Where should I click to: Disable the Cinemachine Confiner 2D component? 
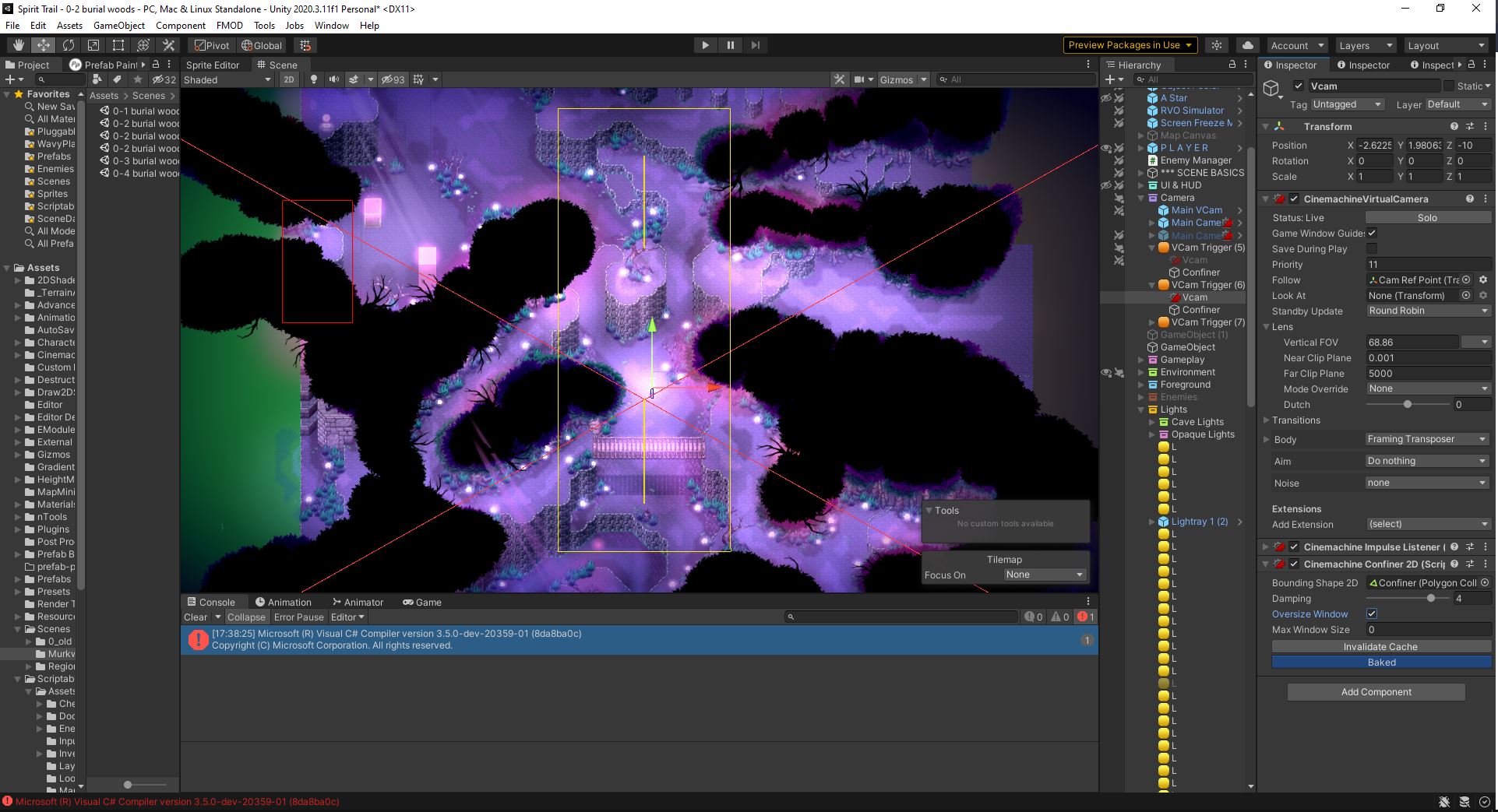(x=1295, y=564)
